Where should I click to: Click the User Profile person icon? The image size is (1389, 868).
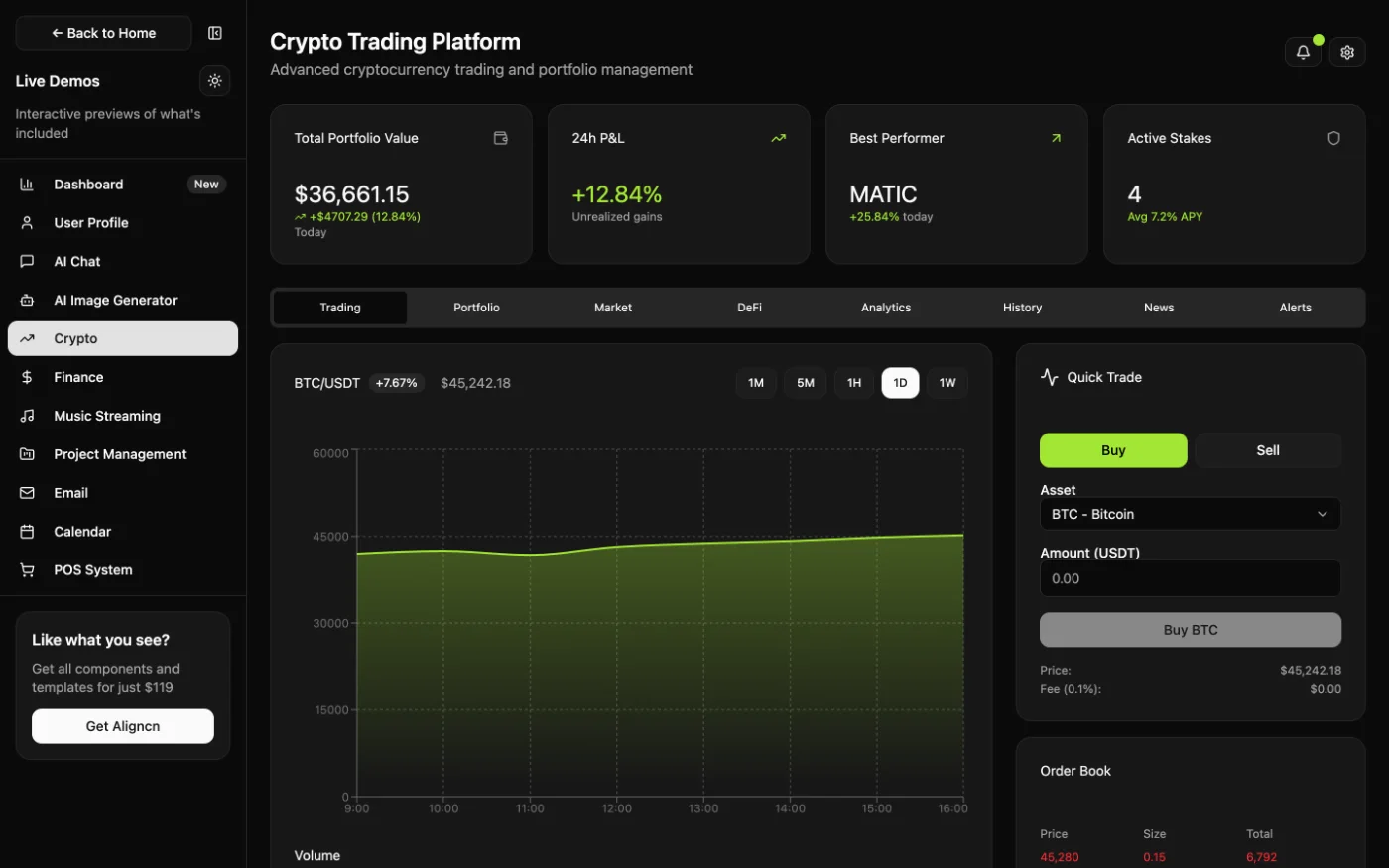coord(27,223)
